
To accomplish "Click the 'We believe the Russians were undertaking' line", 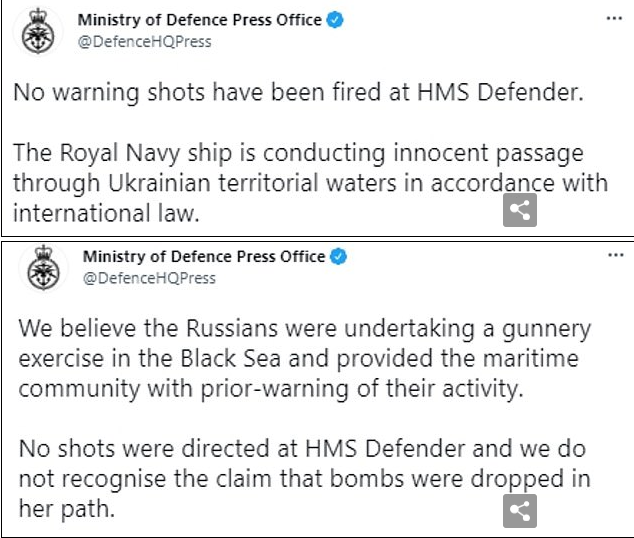I will click(301, 329).
